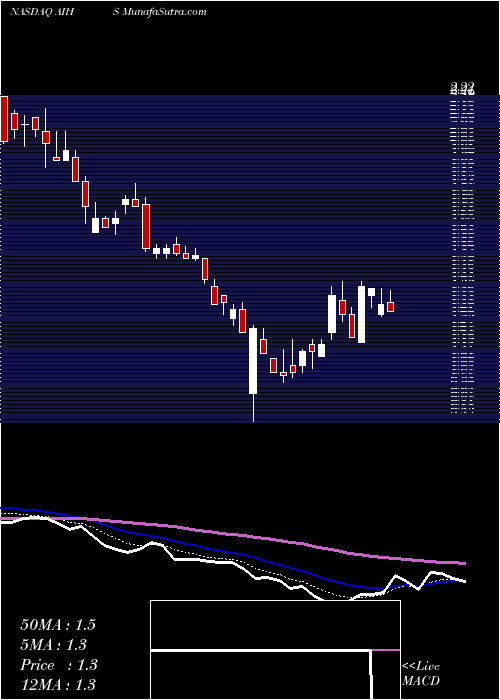Click the "12MA : 1.3" readout
Screen dimensions: 500x700
tap(58, 684)
